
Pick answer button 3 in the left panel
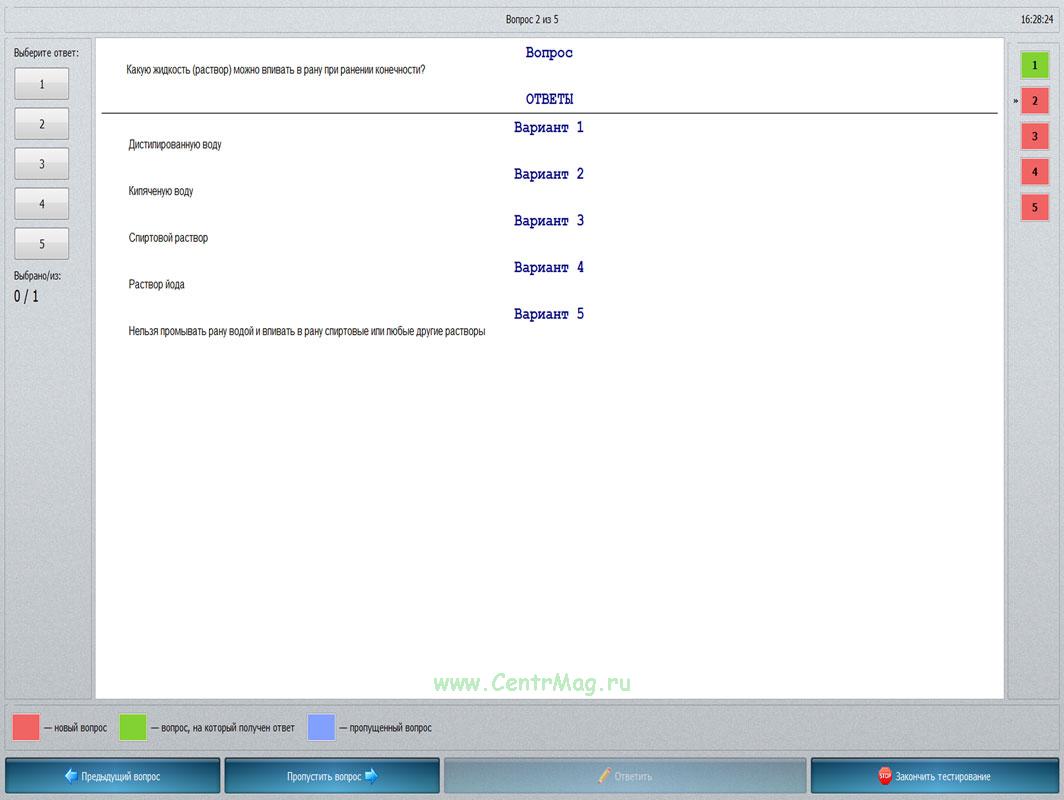pos(42,164)
